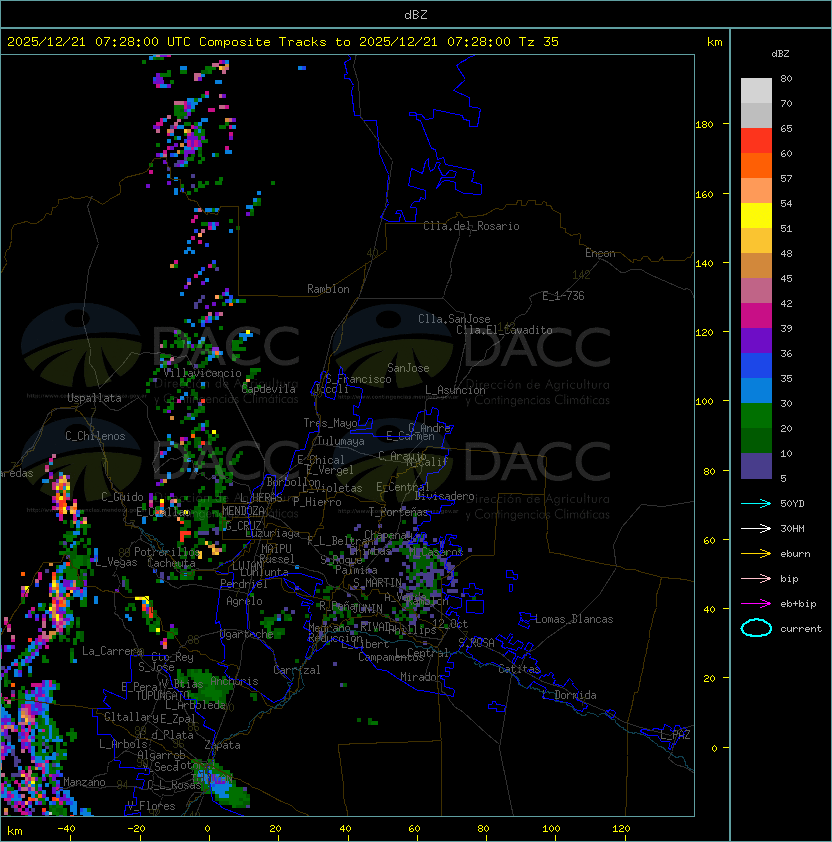Click the La_Carrera label on the map

[112, 651]
